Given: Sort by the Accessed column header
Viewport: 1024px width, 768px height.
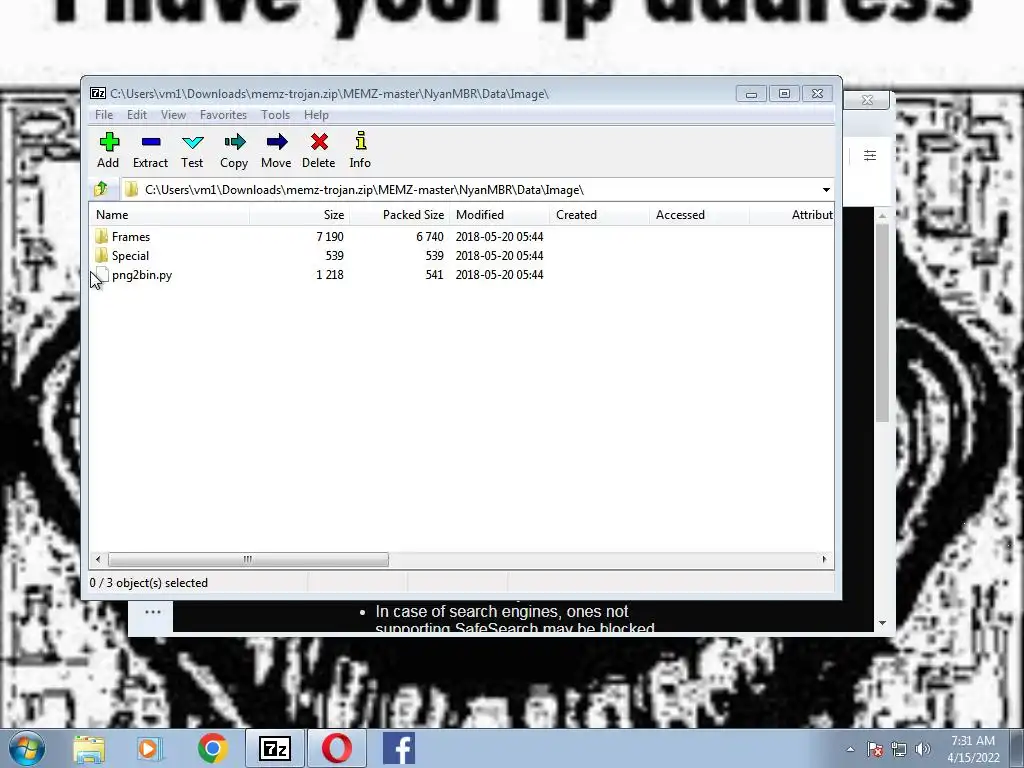Looking at the screenshot, I should (699, 215).
